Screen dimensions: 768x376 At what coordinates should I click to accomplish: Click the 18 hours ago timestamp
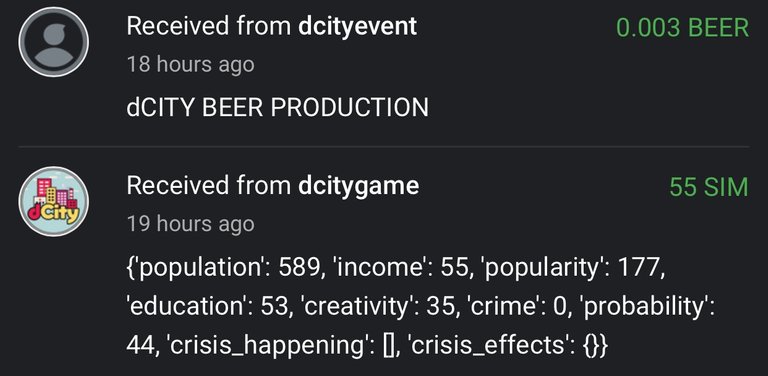coord(191,64)
